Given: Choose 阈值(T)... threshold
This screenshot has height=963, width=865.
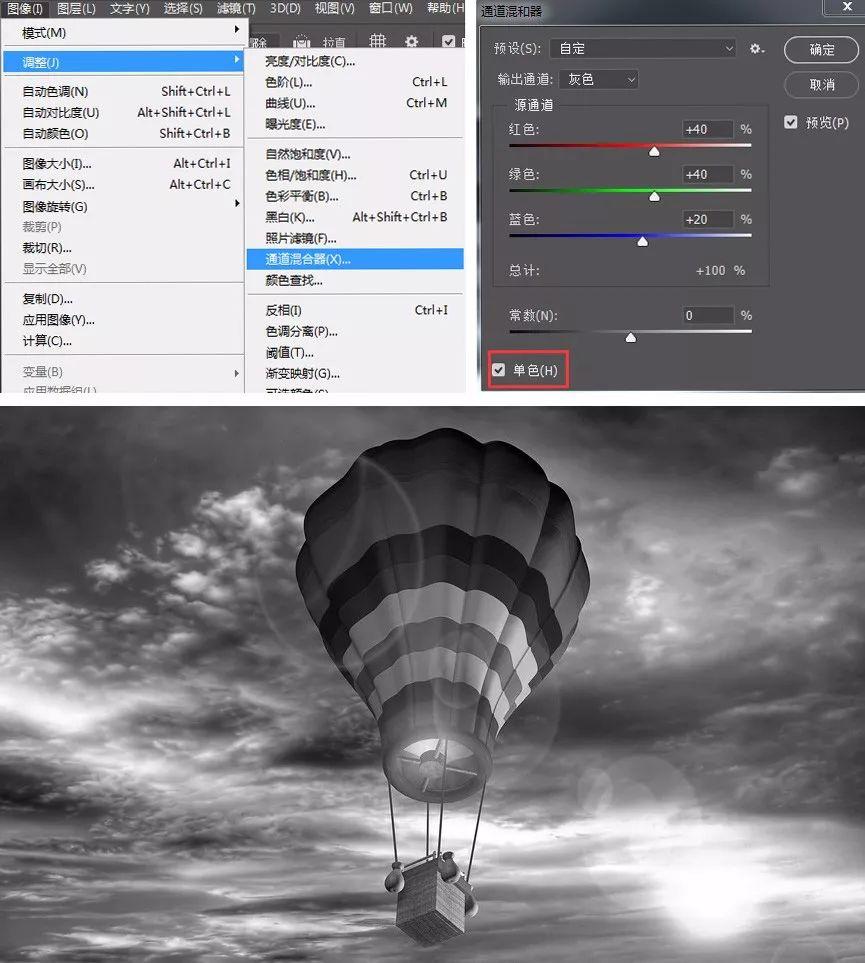Looking at the screenshot, I should coord(355,353).
